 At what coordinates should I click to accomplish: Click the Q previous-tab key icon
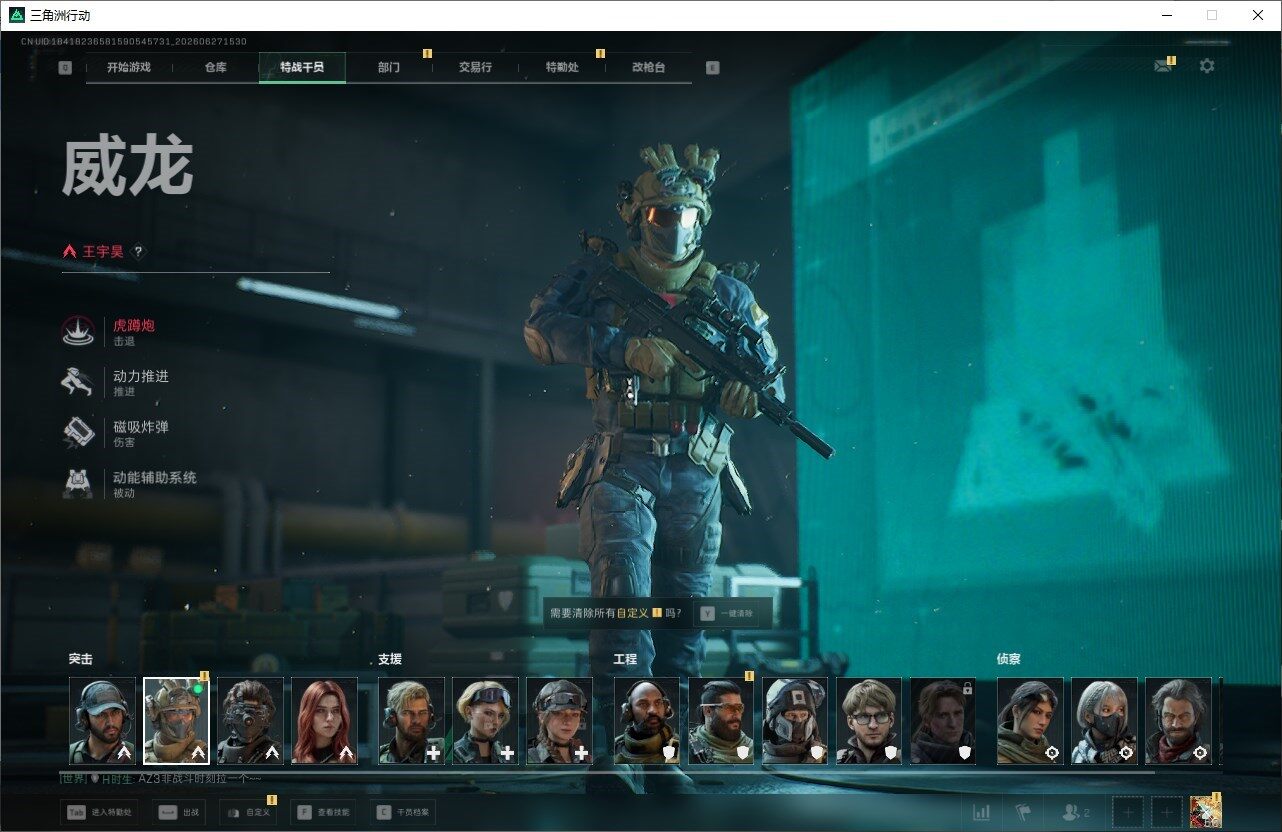coord(65,68)
